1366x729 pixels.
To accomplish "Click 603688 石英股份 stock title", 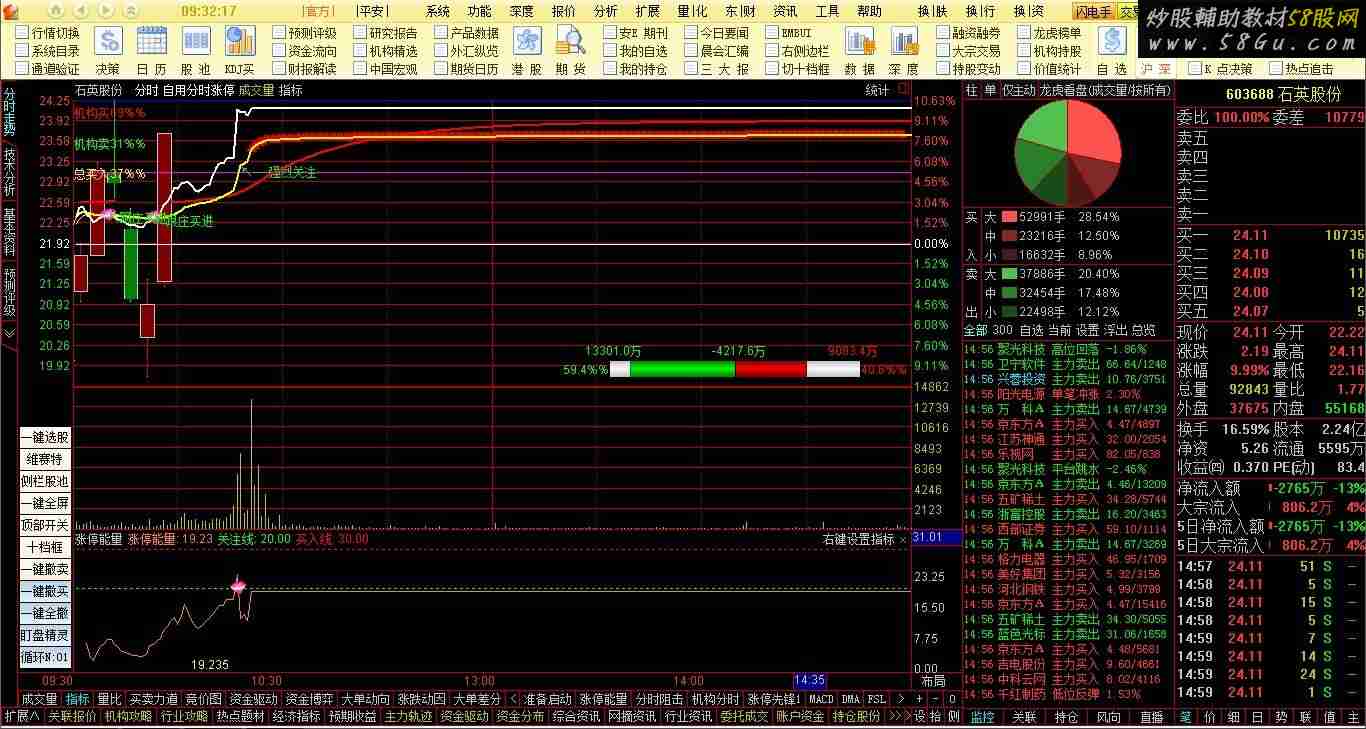I will [x=1284, y=93].
